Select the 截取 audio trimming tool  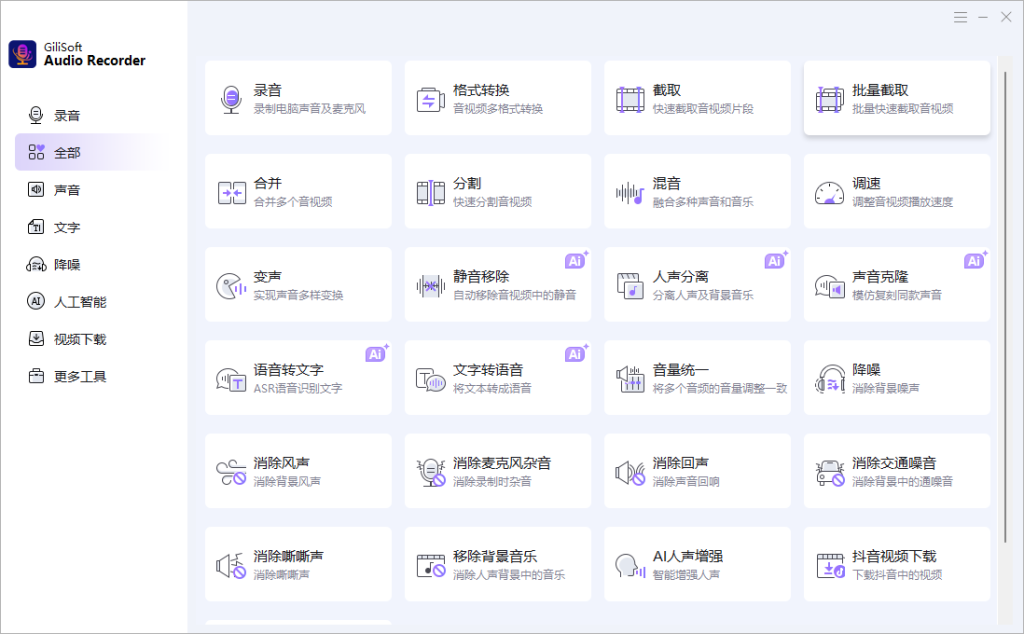click(696, 97)
